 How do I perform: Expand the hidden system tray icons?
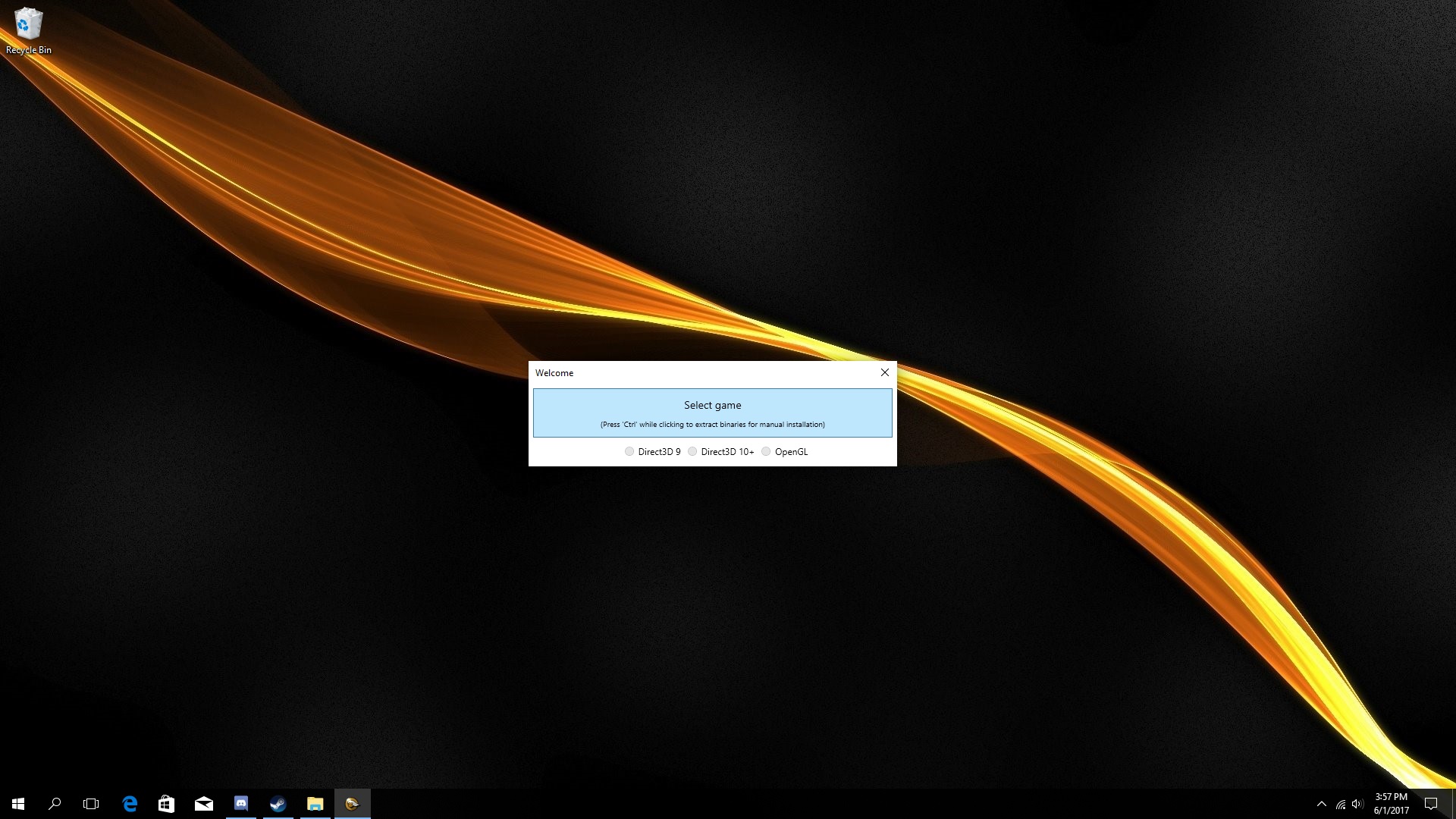(x=1322, y=804)
